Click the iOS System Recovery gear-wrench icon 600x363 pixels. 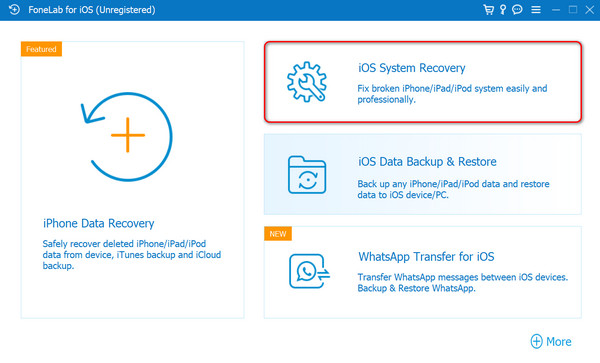coord(307,82)
